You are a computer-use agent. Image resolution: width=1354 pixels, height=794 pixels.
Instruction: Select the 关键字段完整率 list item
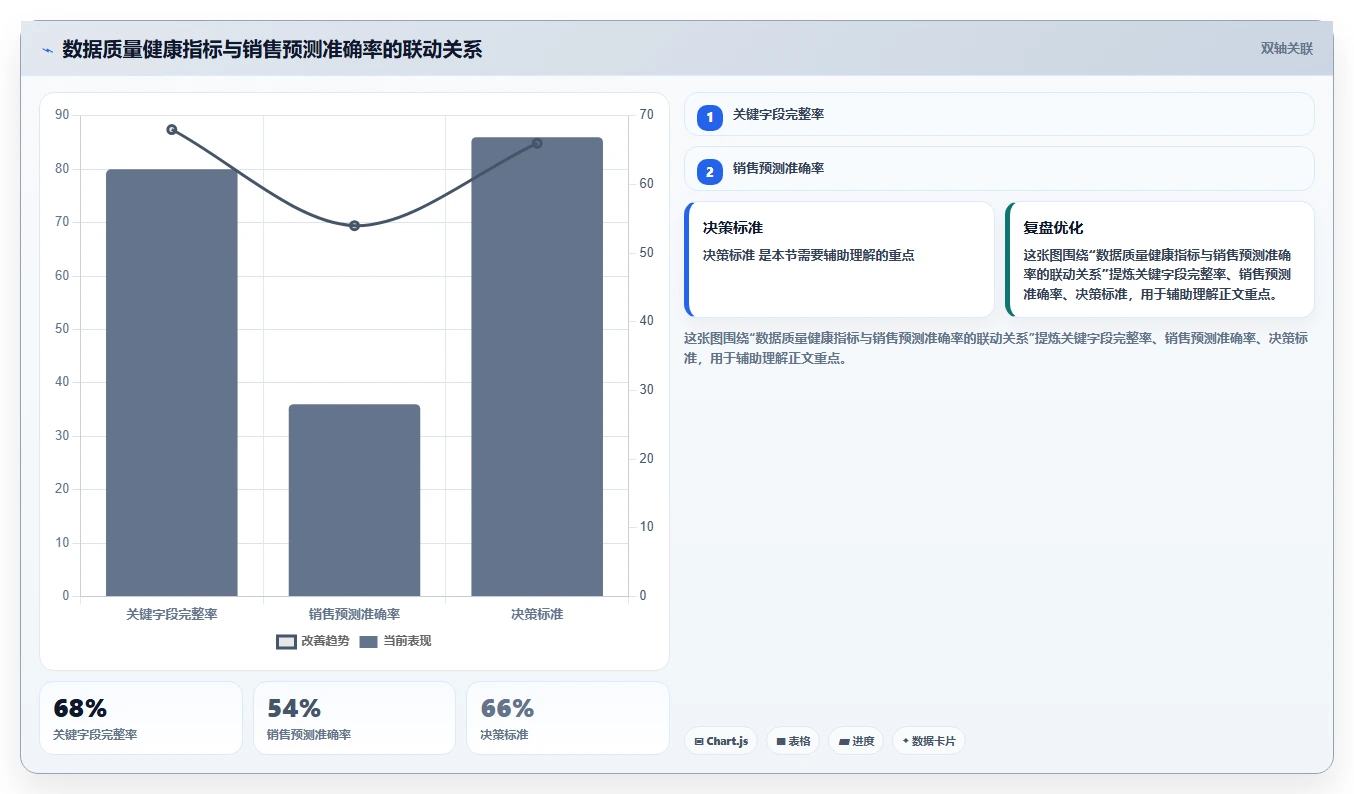(x=999, y=114)
